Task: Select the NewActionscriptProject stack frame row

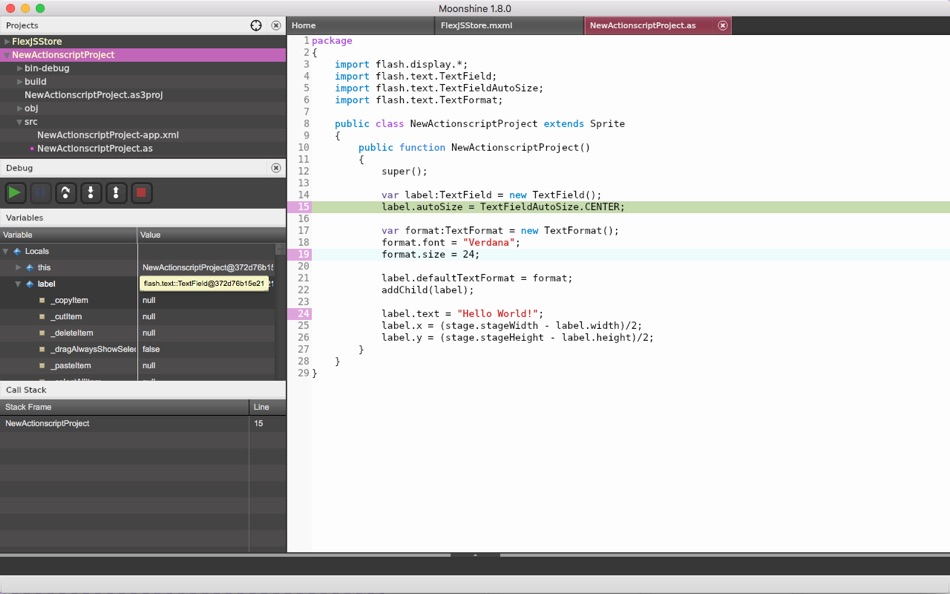Action: pyautogui.click(x=143, y=423)
